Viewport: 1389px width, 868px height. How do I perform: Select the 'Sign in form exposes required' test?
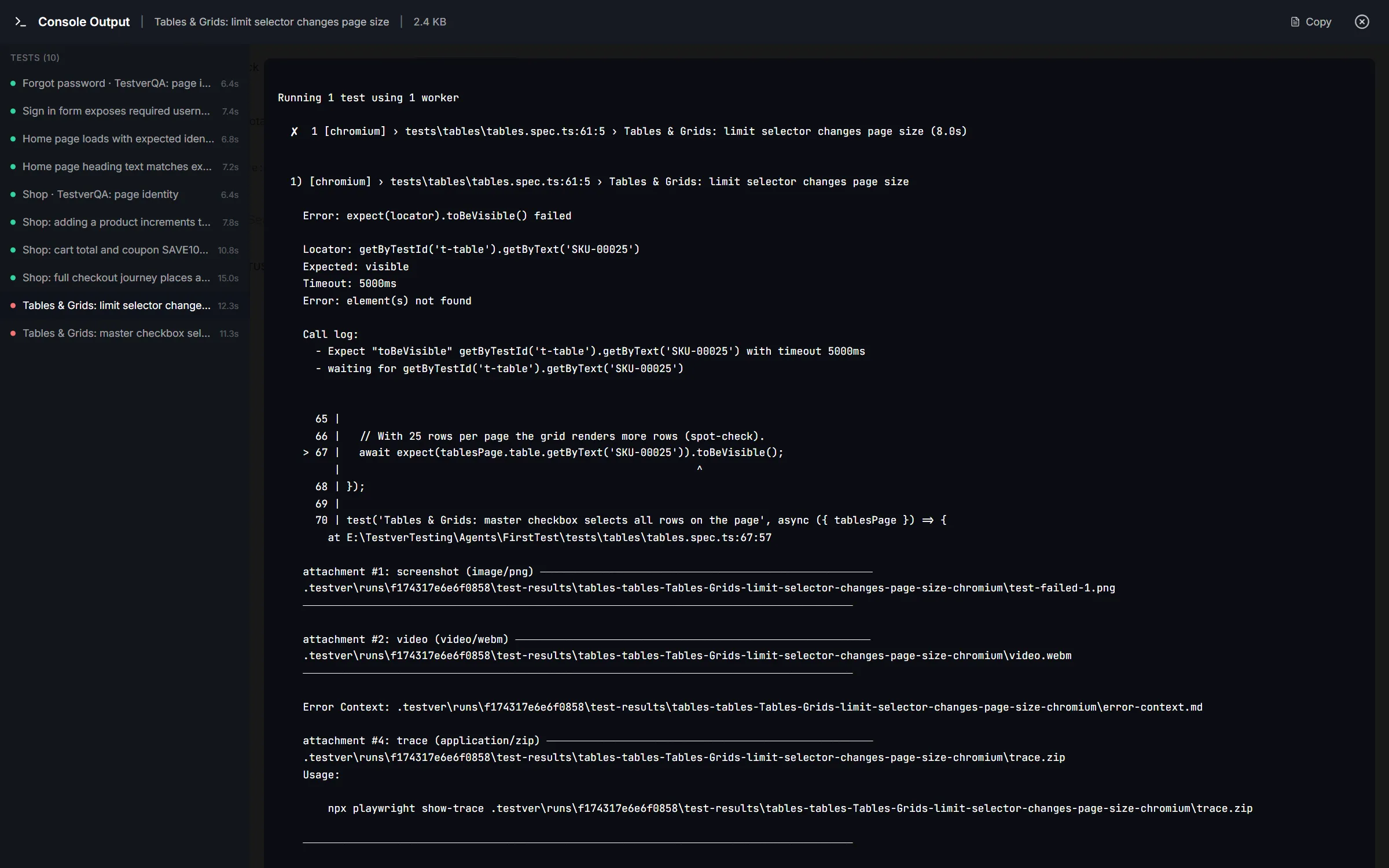point(124,111)
